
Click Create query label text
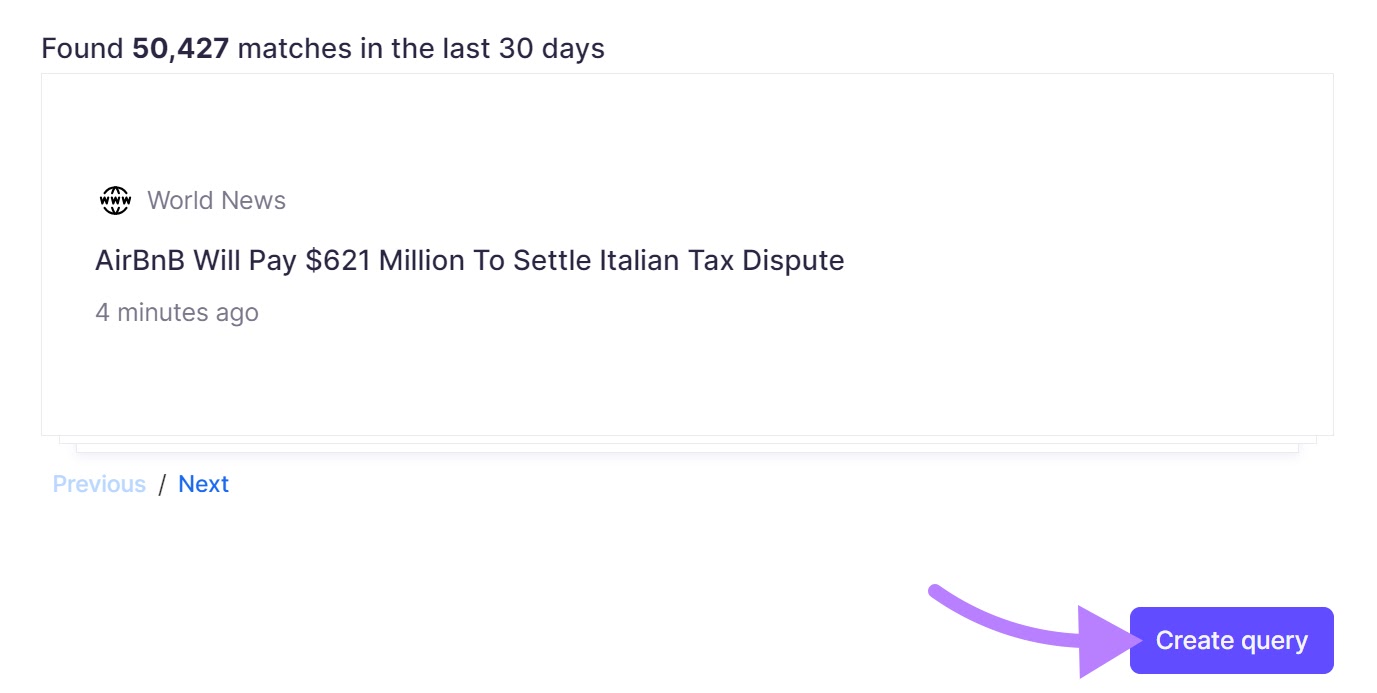(x=1231, y=640)
